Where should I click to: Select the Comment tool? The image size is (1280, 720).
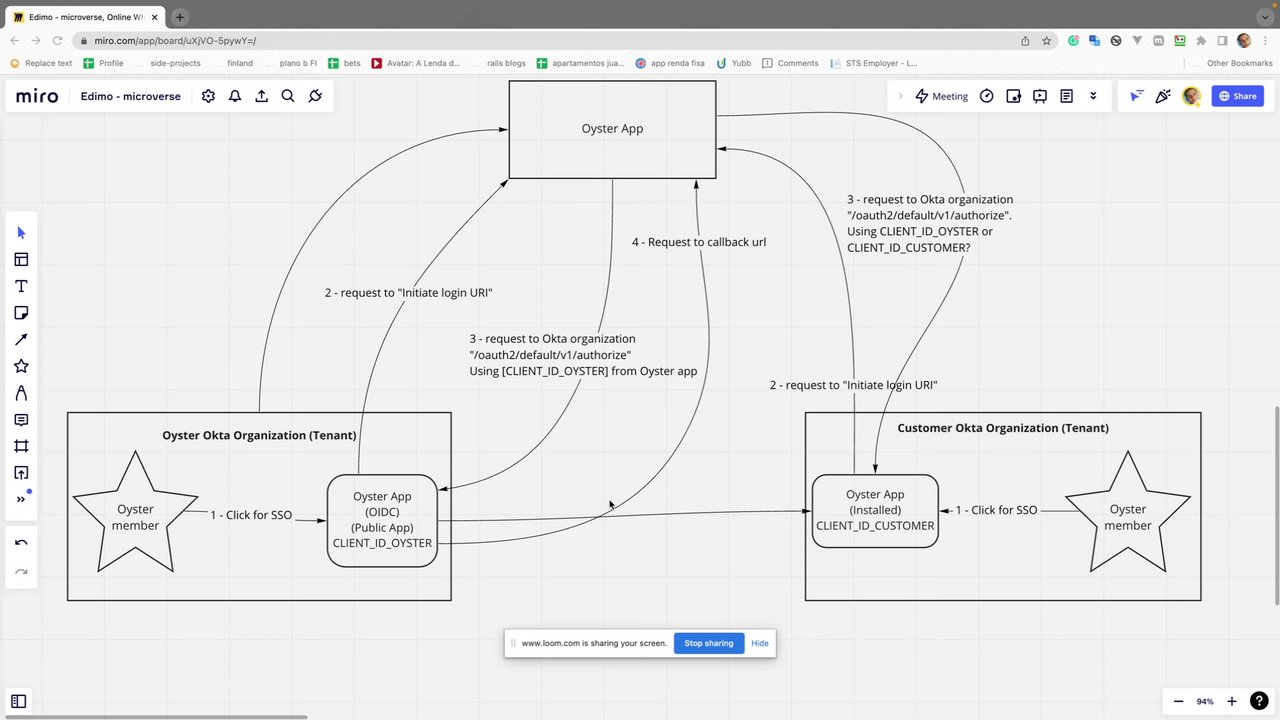[x=21, y=420]
